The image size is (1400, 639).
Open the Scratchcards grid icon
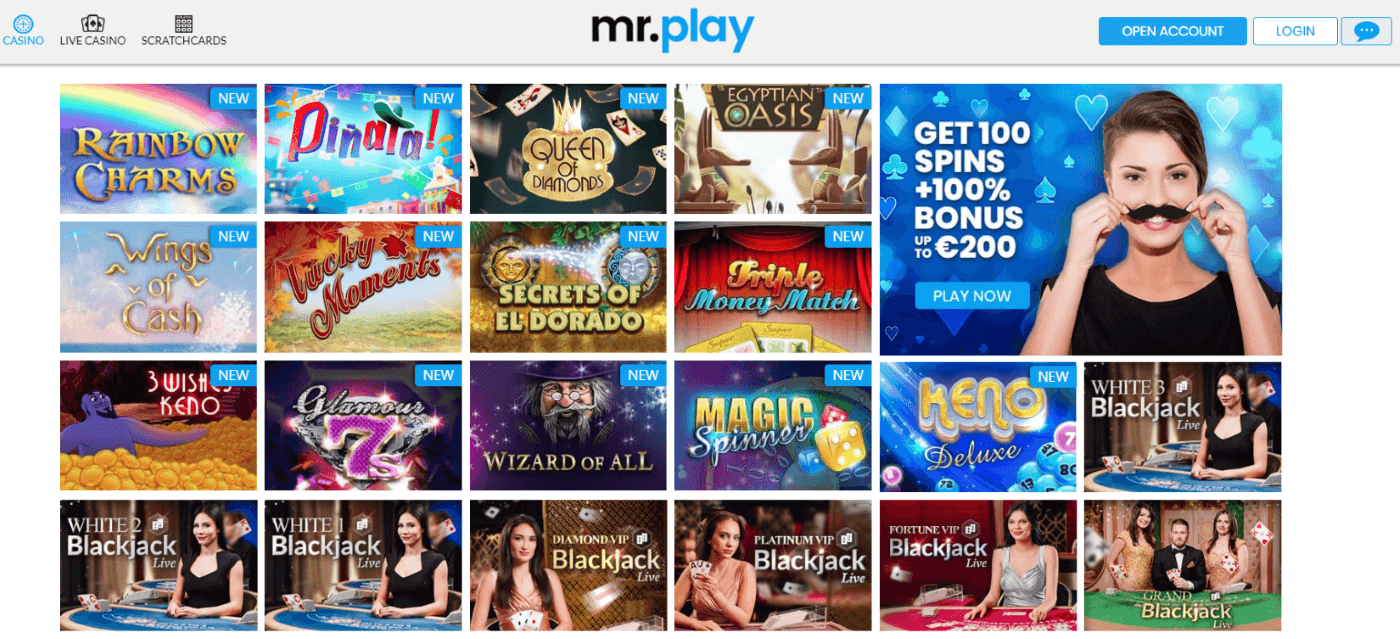point(184,23)
